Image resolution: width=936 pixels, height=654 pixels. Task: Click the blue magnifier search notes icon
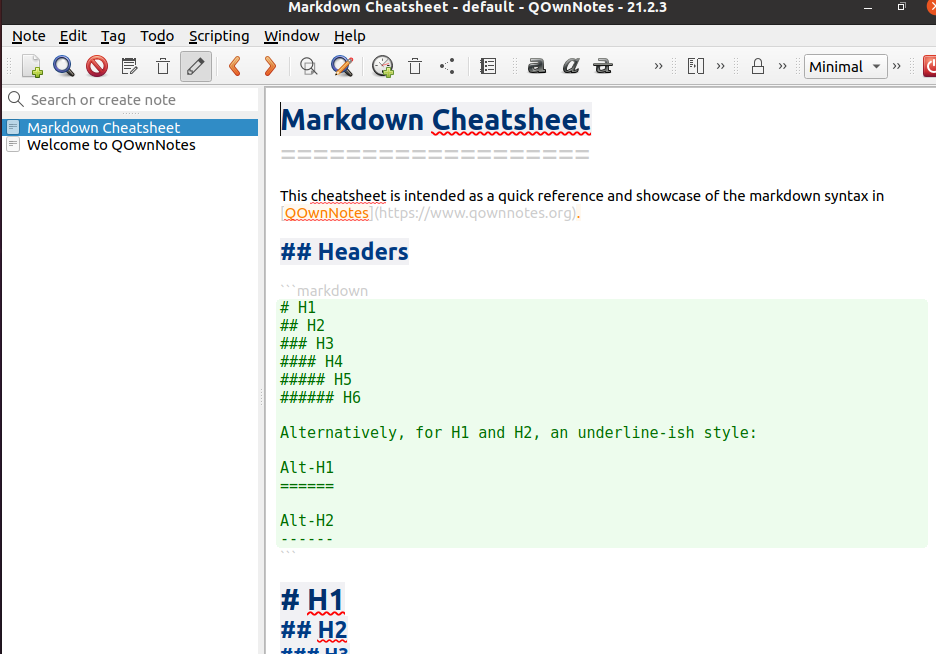63,66
